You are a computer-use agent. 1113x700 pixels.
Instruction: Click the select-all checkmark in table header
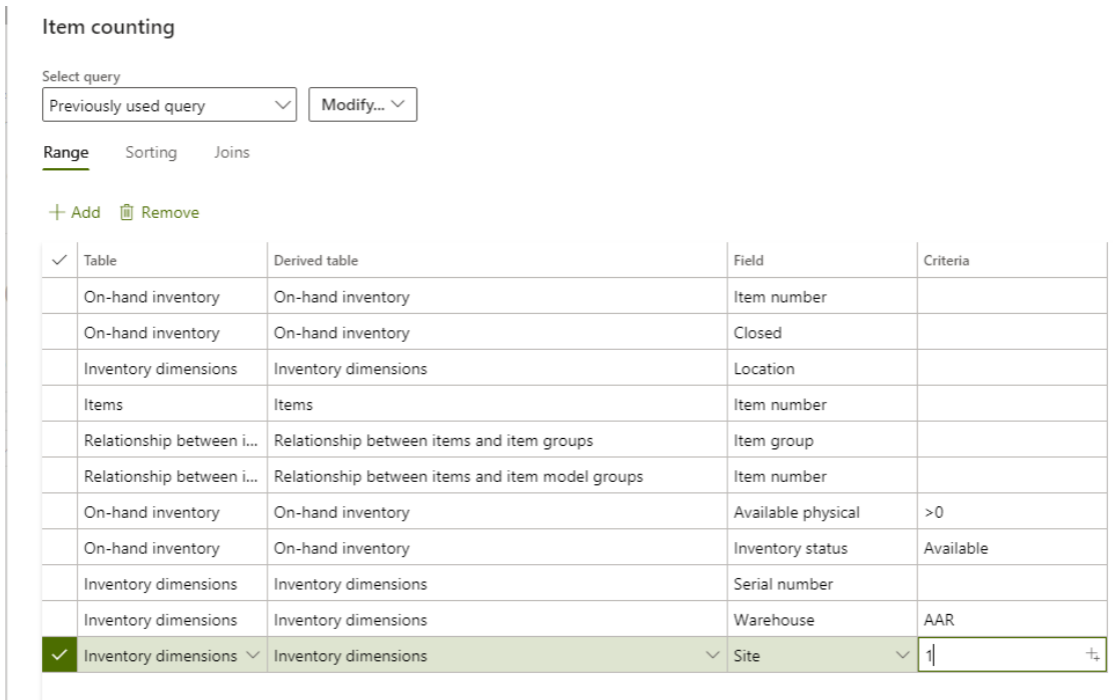coord(59,260)
